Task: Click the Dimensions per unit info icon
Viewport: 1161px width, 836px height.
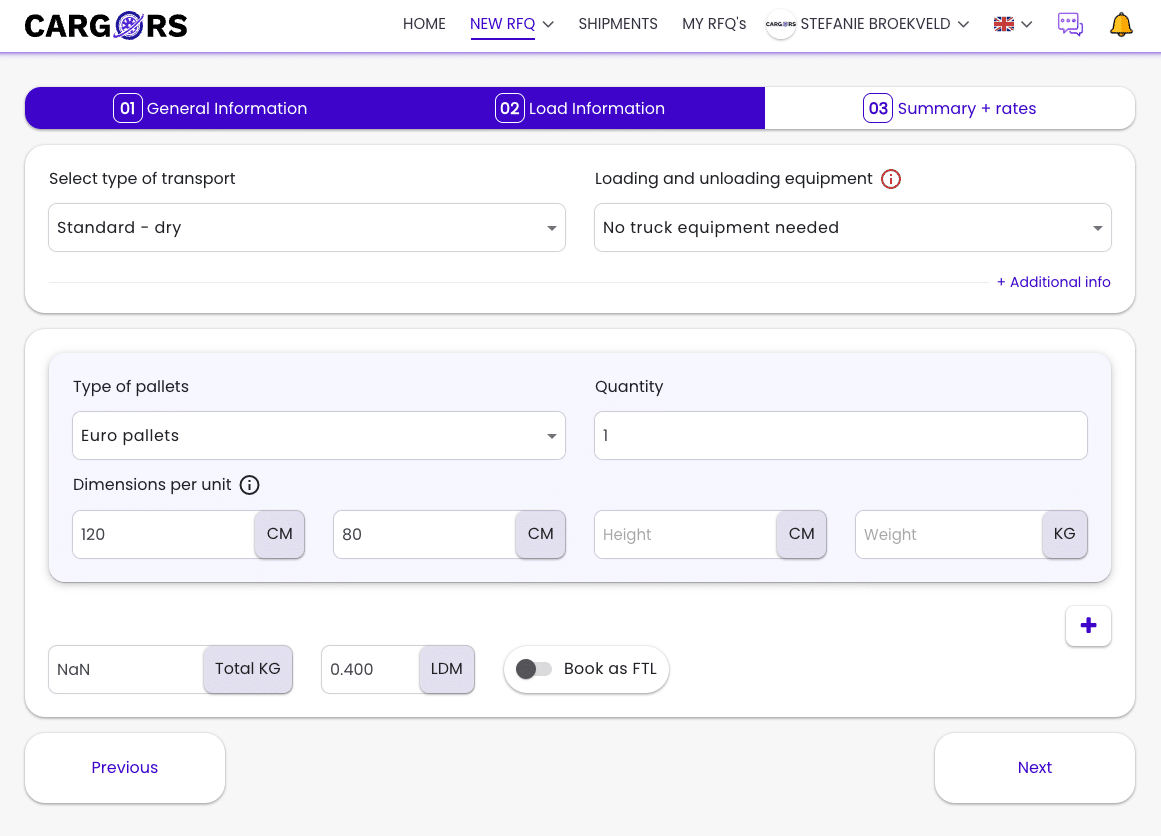Action: click(250, 485)
